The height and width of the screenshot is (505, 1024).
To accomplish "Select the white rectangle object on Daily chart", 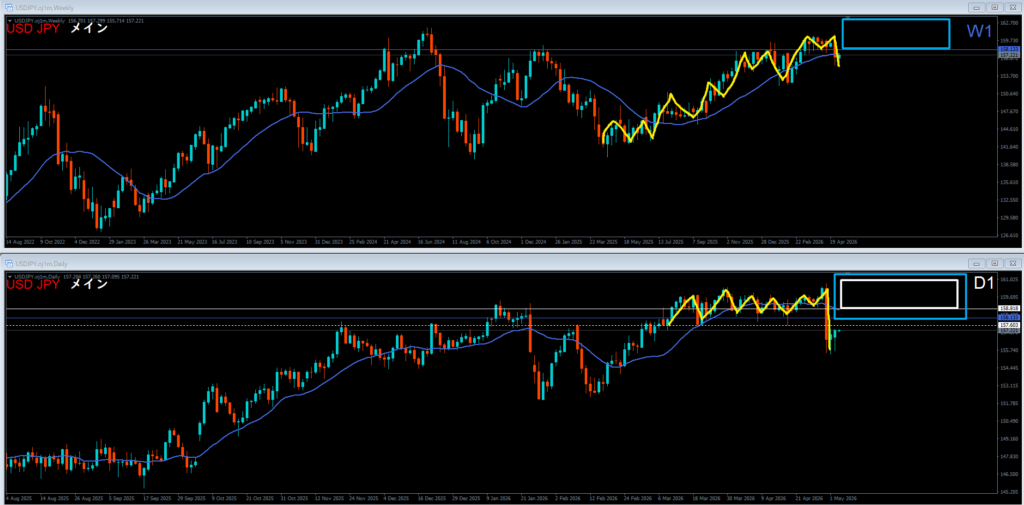I will (899, 293).
